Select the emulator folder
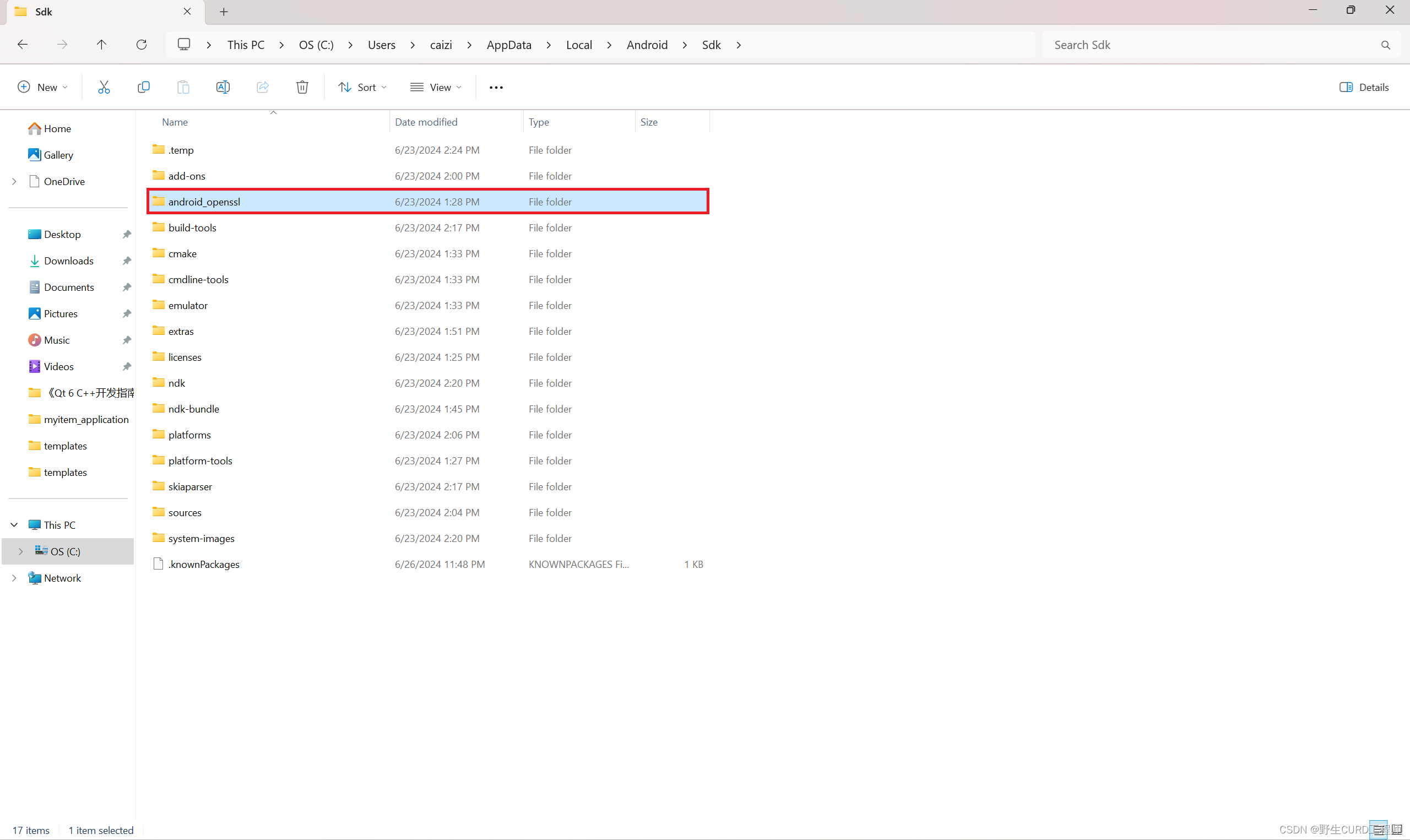1410x840 pixels. click(x=428, y=305)
